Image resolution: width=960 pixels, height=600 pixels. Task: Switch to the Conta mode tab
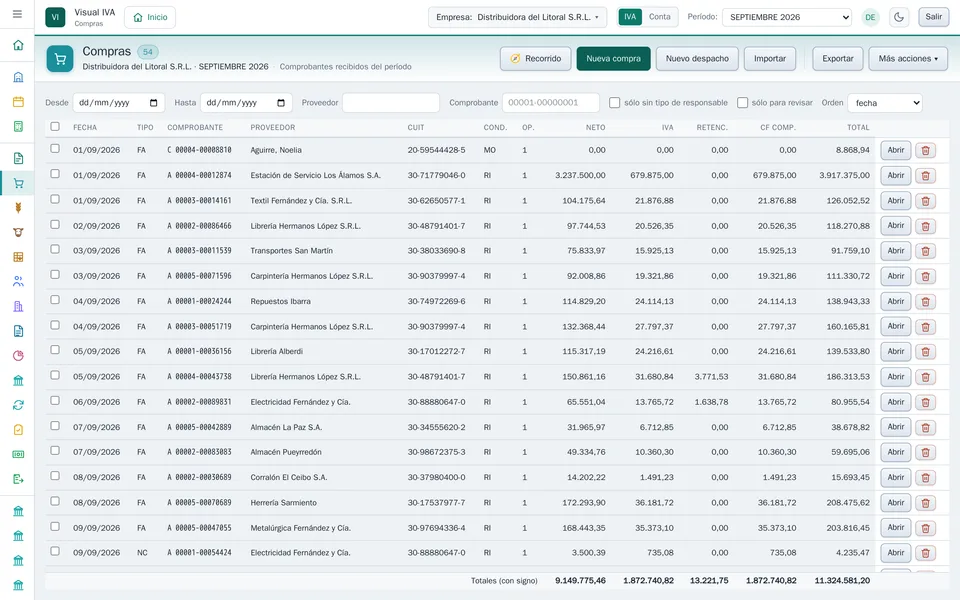click(659, 17)
